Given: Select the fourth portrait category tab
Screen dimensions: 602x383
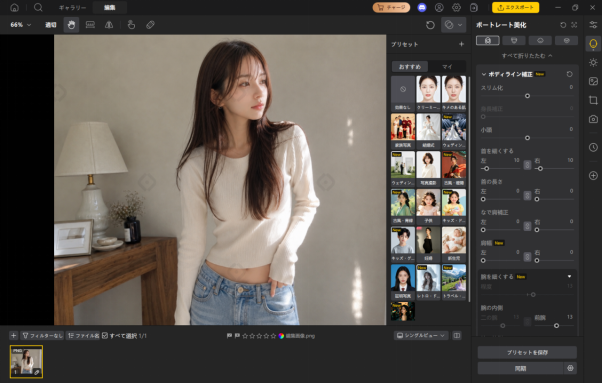Looking at the screenshot, I should tap(566, 40).
